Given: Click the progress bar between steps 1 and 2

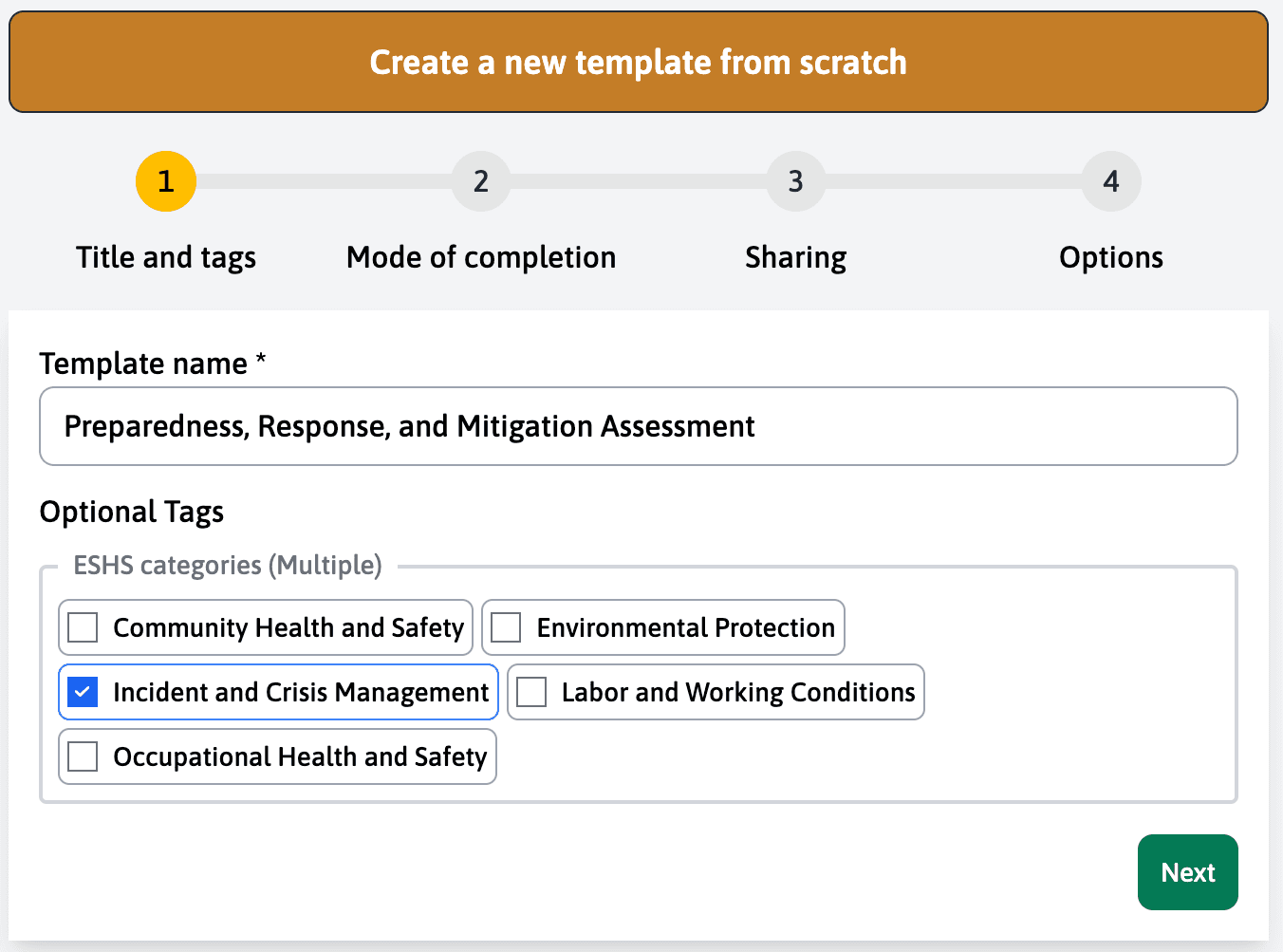Looking at the screenshot, I should click(x=324, y=181).
